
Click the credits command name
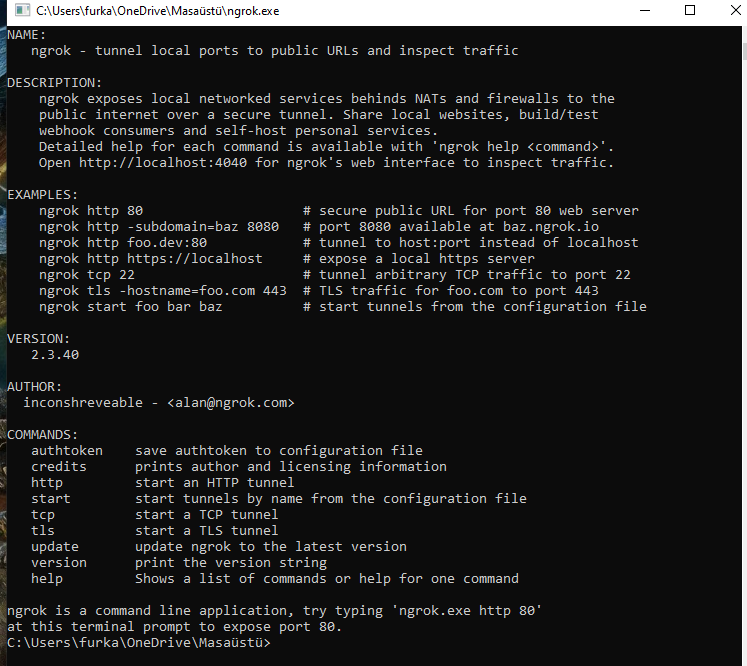pos(59,467)
